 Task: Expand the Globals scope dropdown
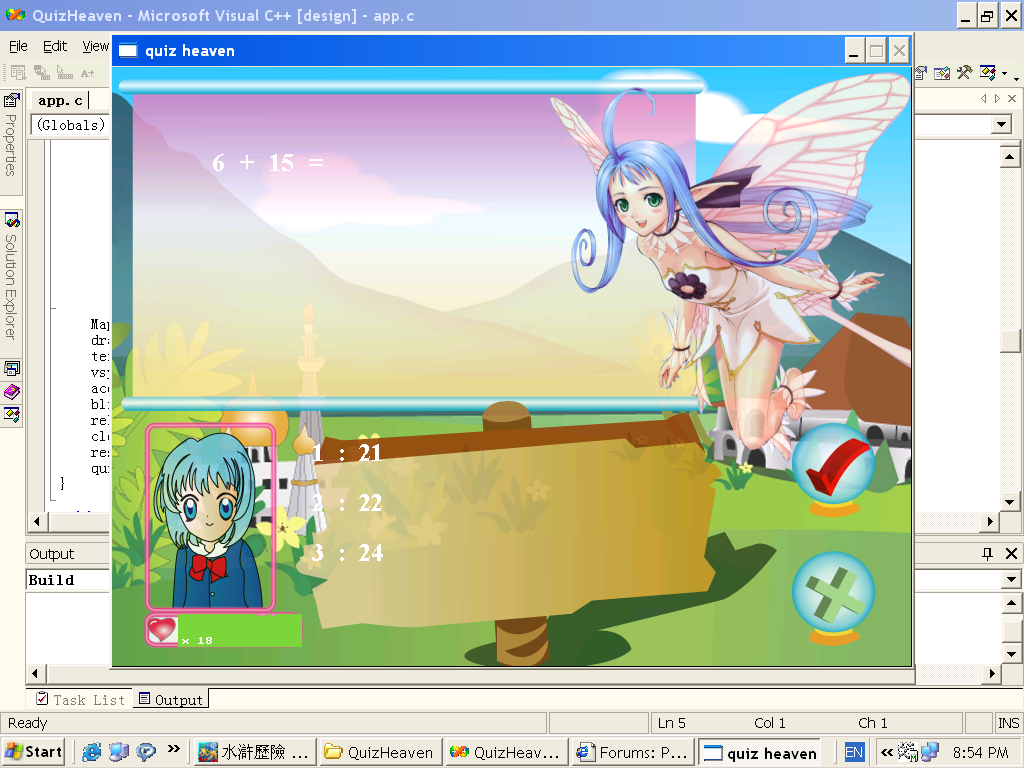coord(70,125)
